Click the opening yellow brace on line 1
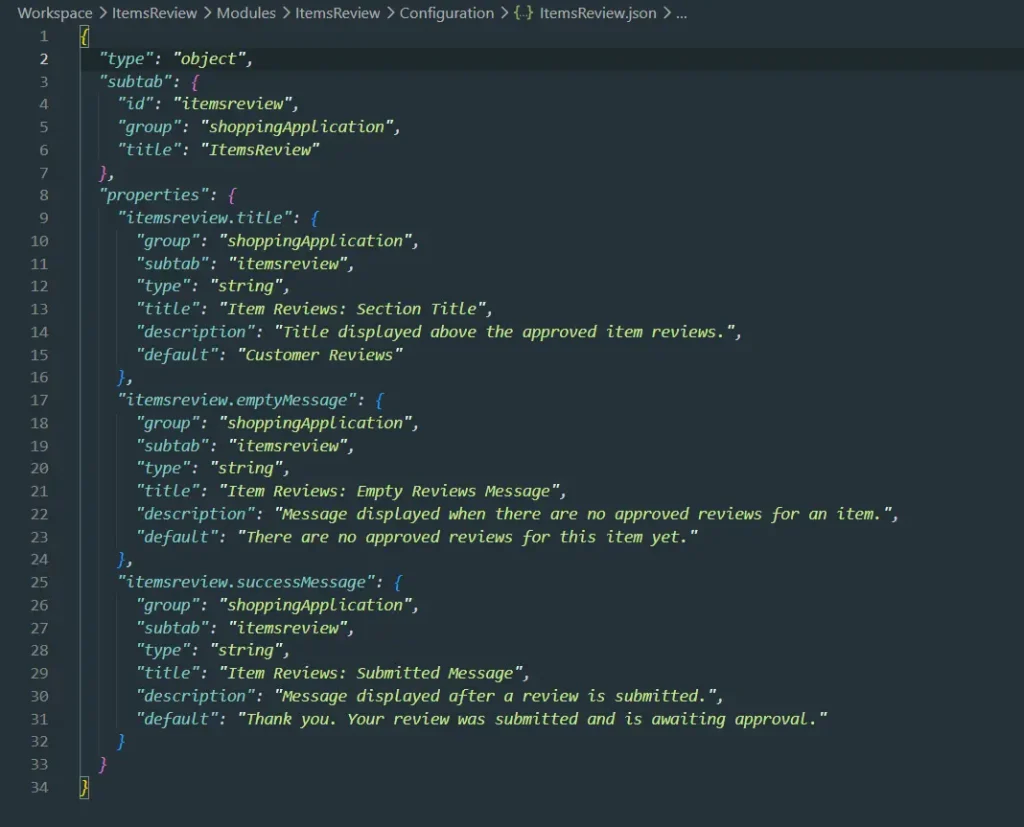This screenshot has height=827, width=1024. (84, 37)
